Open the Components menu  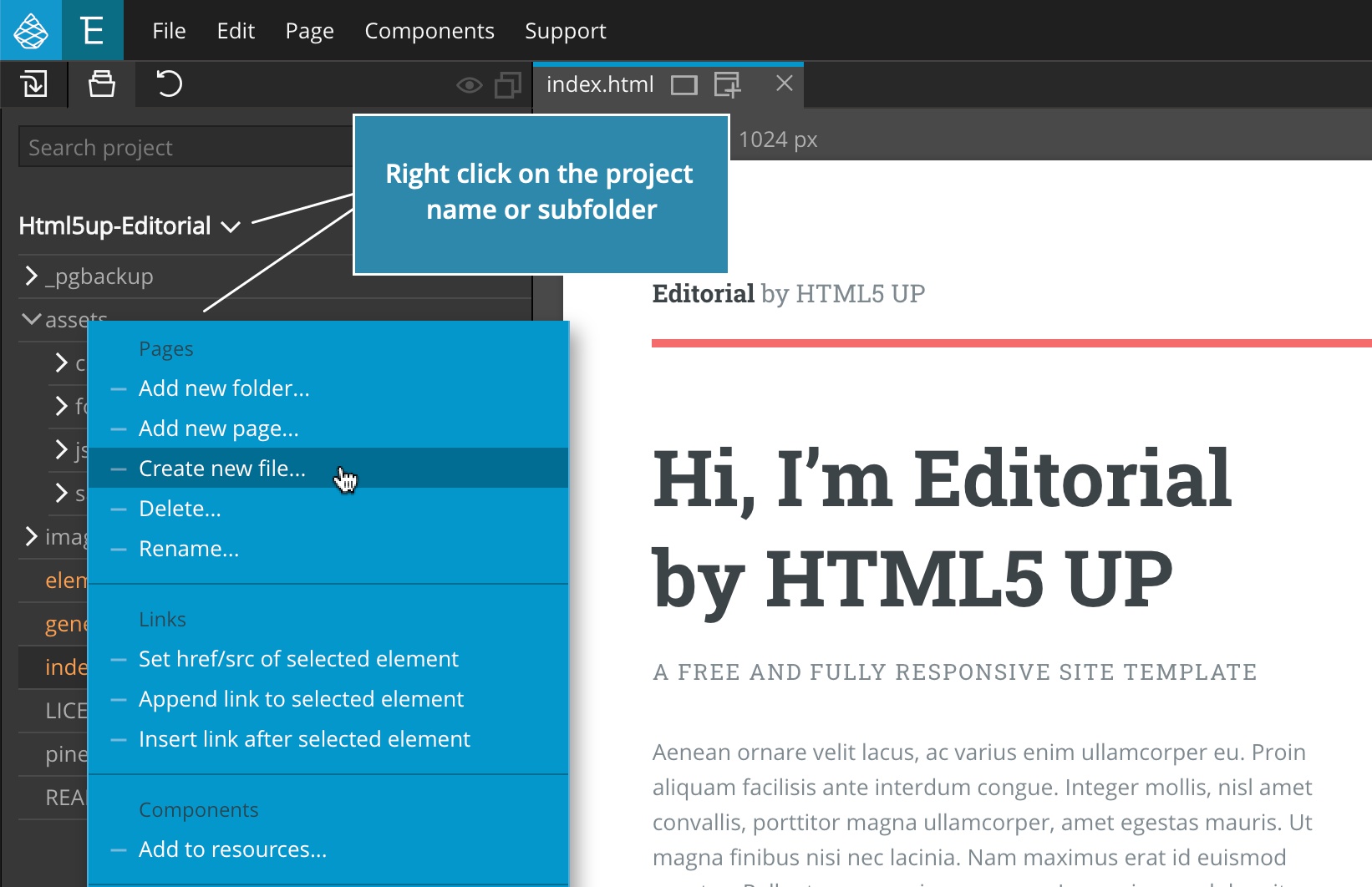[x=429, y=31]
